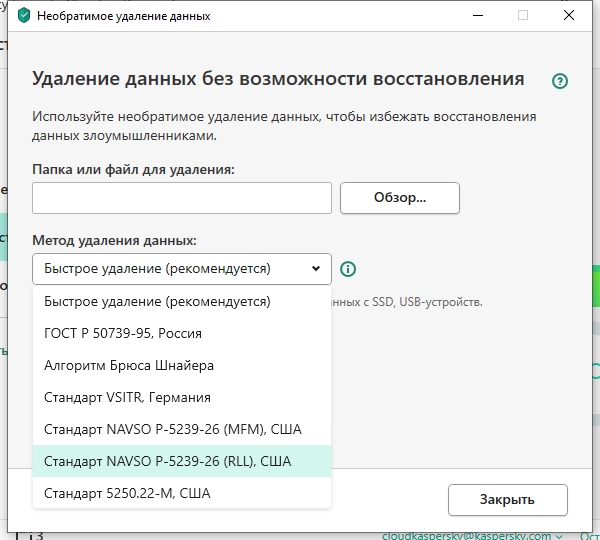Minimize the Необратимое удаление данных window
This screenshot has width=600, height=540.
pos(478,15)
